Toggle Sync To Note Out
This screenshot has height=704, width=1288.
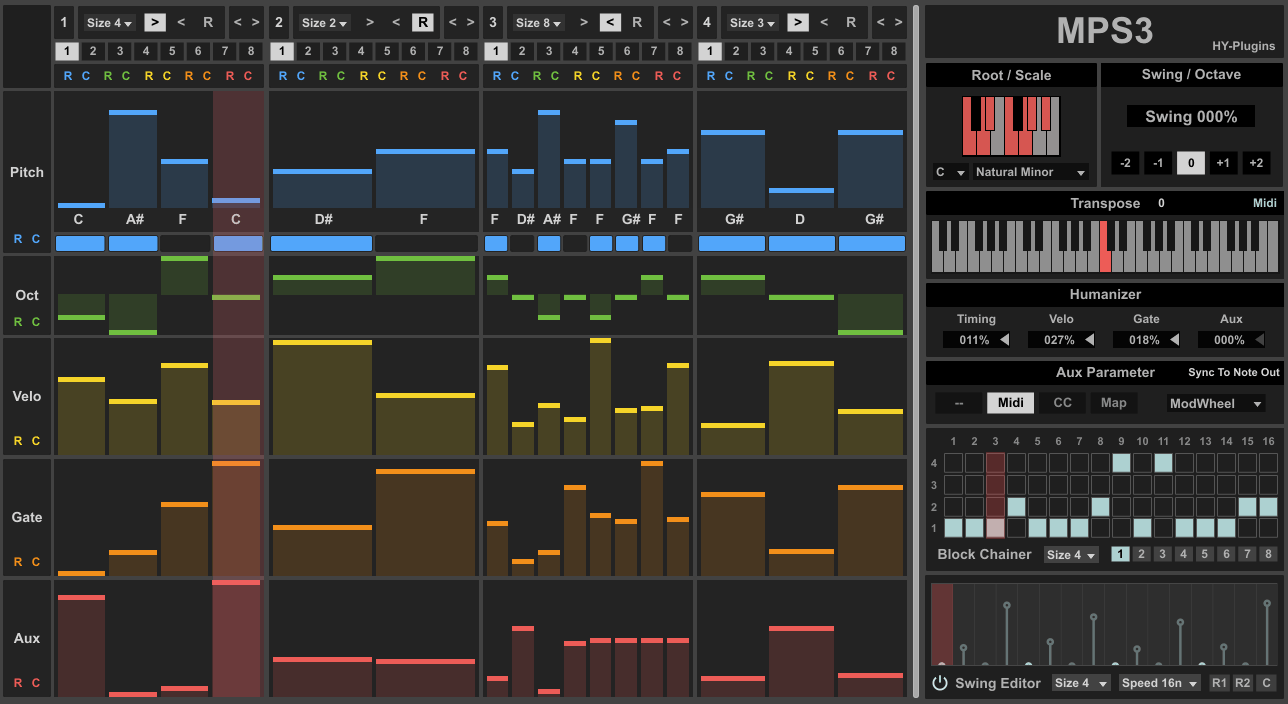(1233, 372)
